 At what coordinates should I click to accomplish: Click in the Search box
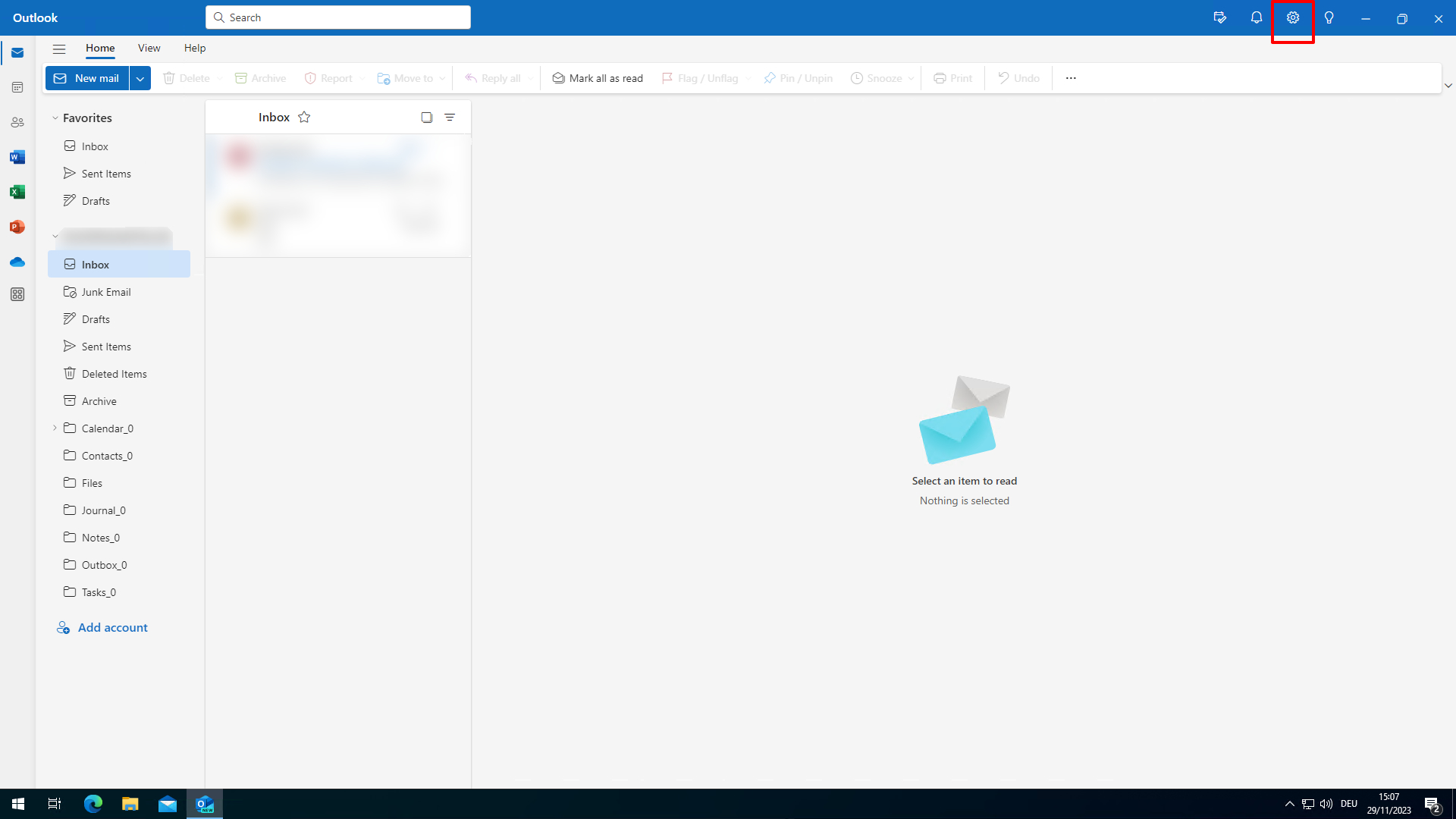338,17
